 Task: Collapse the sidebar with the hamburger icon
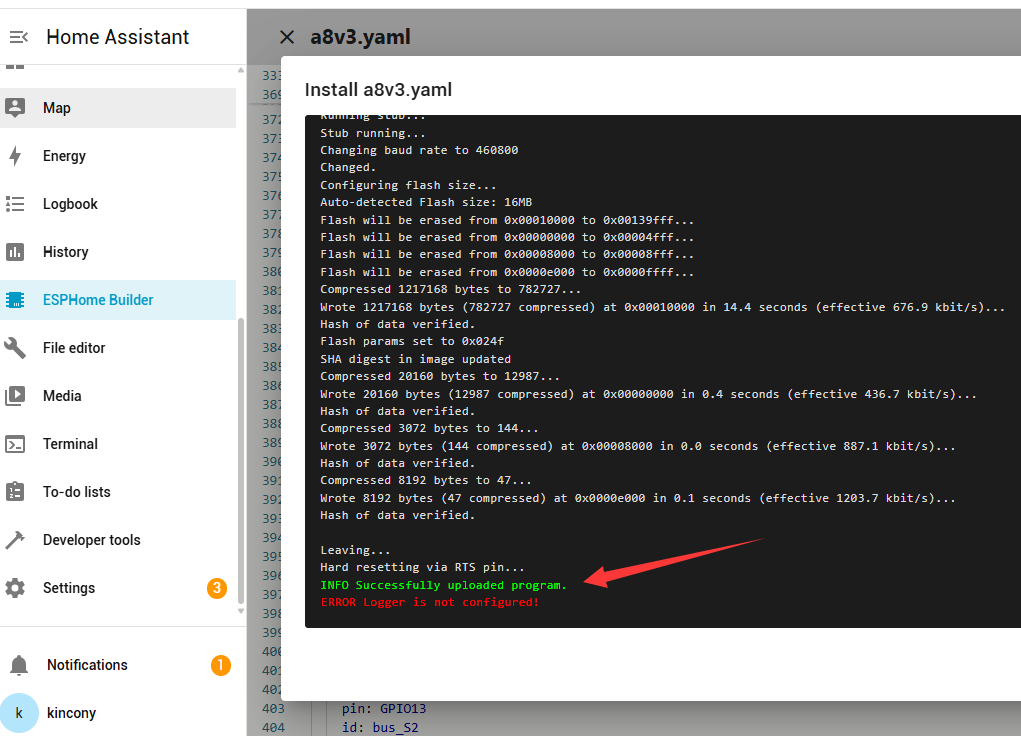(x=18, y=37)
